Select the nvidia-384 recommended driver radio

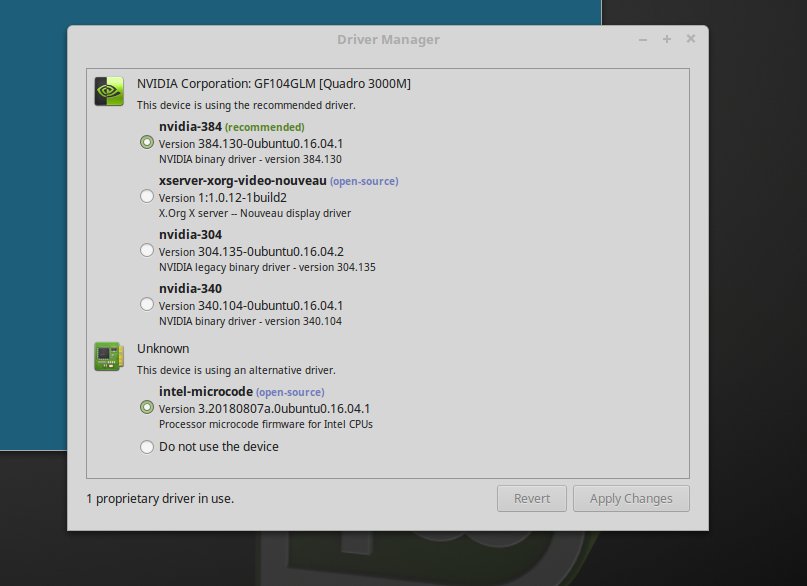click(x=147, y=143)
